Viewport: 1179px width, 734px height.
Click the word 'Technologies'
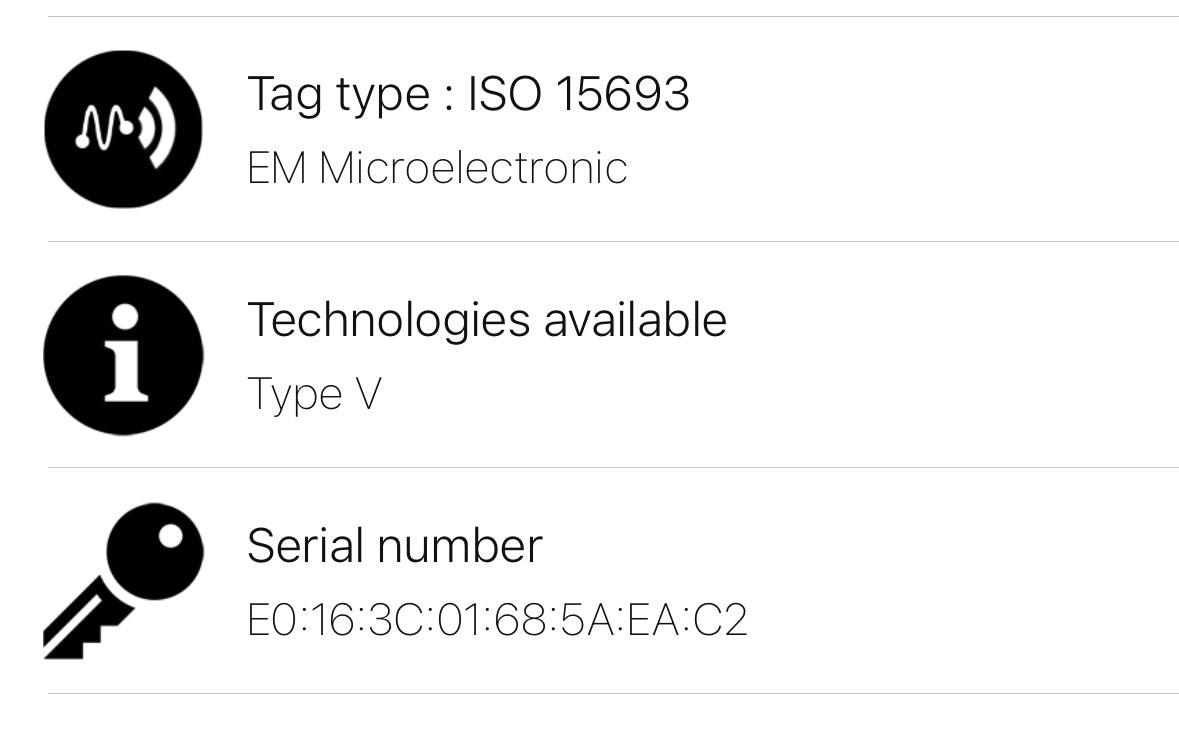[388, 320]
